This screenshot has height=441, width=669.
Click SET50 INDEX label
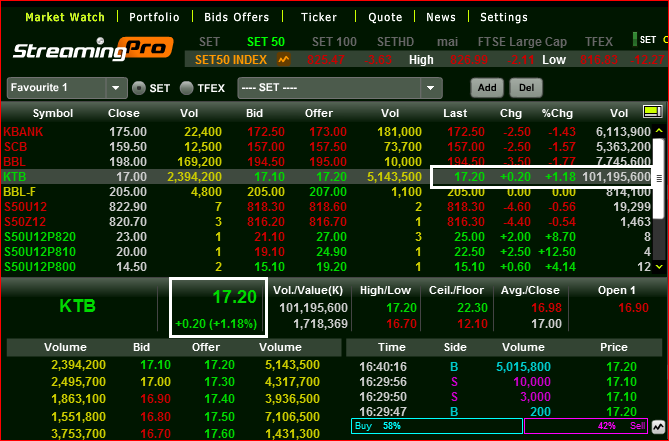pos(231,60)
